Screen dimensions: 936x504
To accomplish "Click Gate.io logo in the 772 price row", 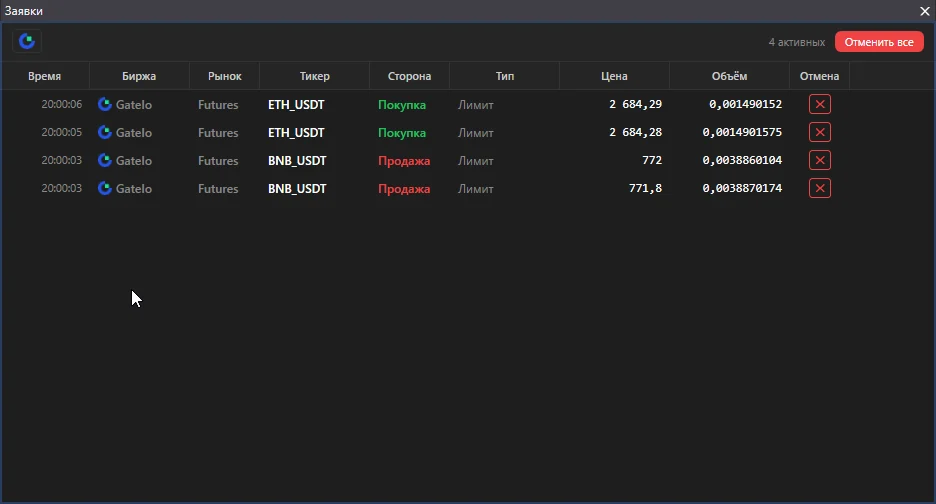I will [105, 161].
